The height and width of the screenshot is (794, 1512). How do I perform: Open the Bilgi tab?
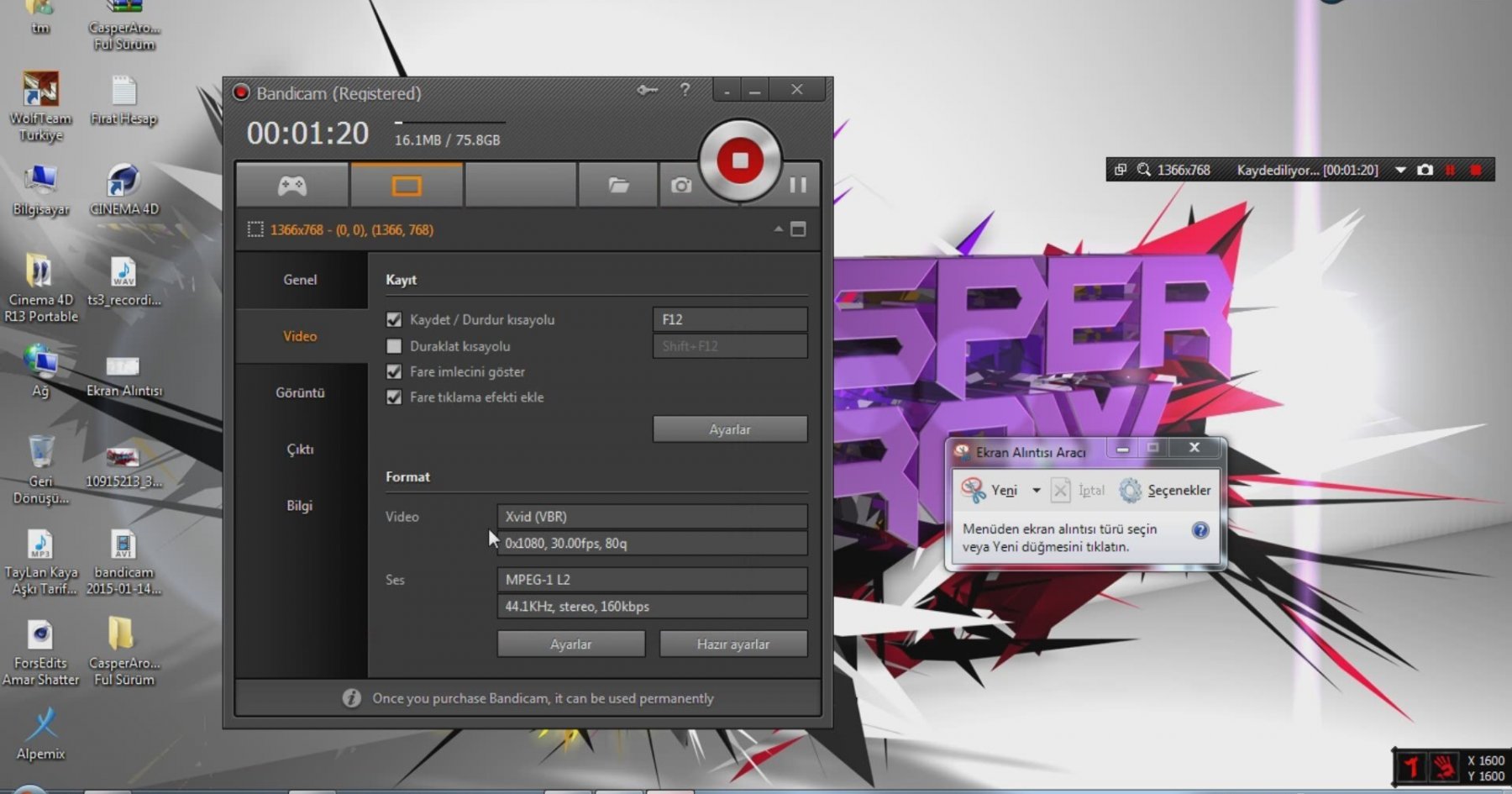300,506
